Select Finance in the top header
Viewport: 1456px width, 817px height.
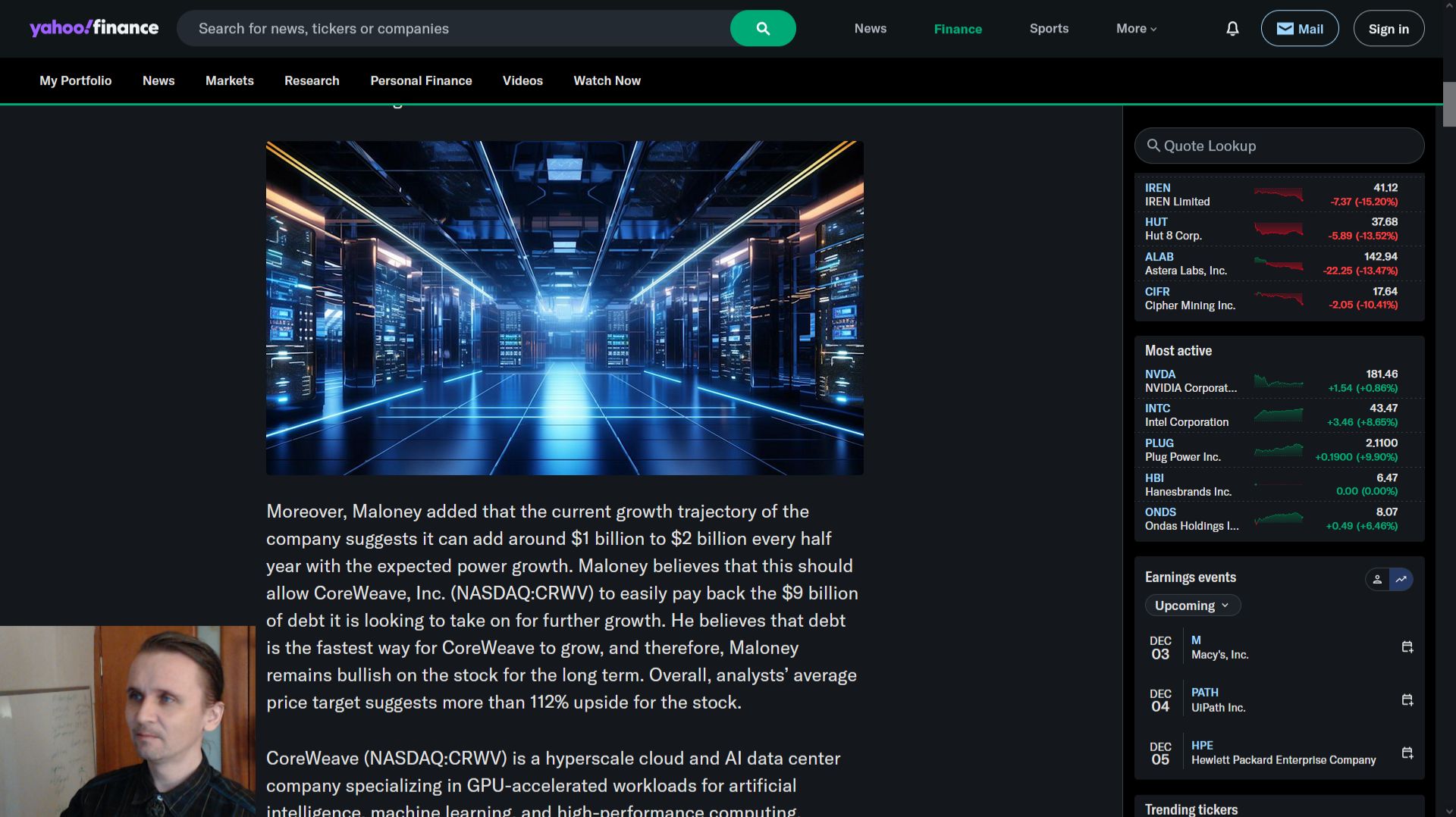[x=958, y=29]
